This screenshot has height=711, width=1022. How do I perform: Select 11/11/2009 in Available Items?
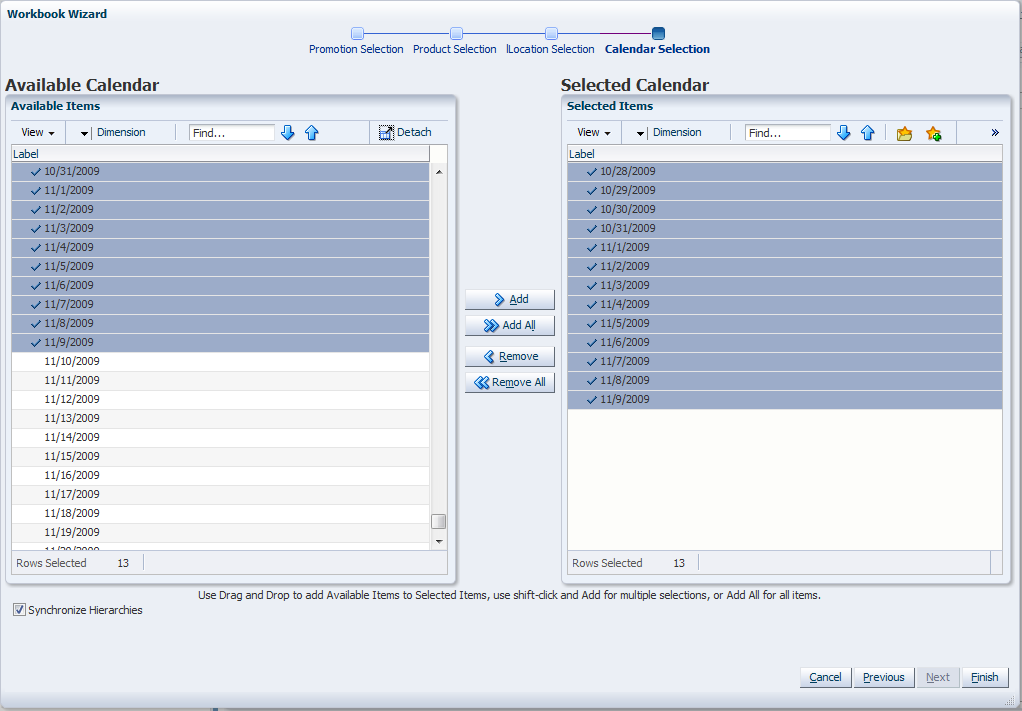tap(220, 380)
